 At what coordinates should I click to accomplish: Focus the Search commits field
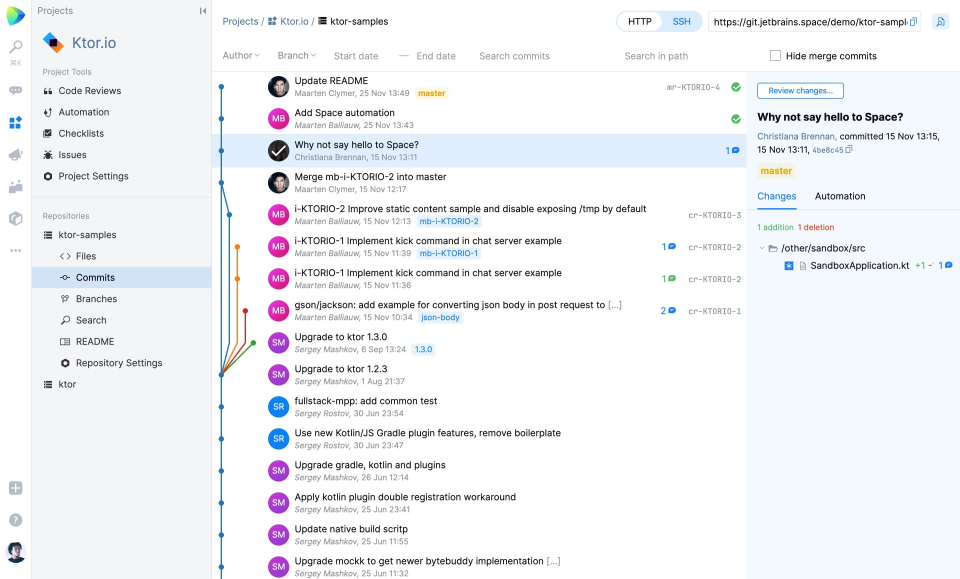tap(514, 56)
